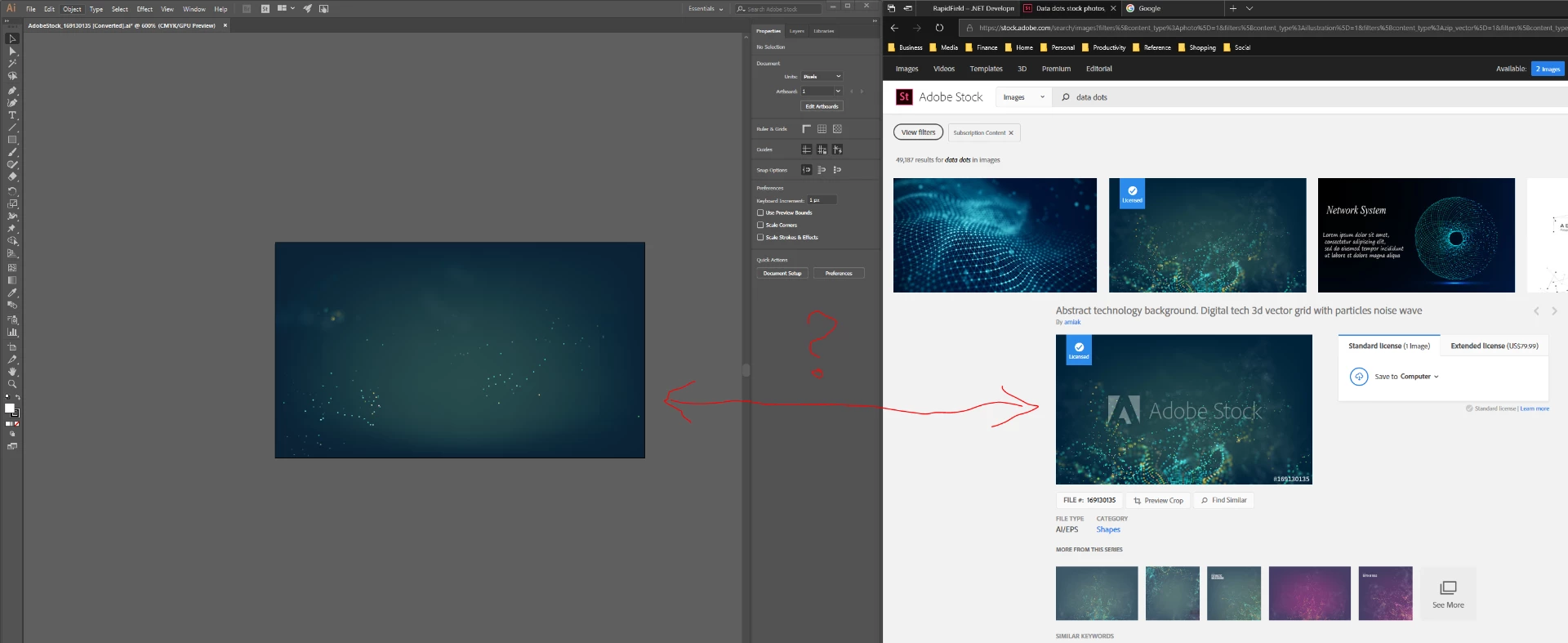Screen dimensions: 1568x643
Task: Click the lock guides icon
Action: point(822,150)
